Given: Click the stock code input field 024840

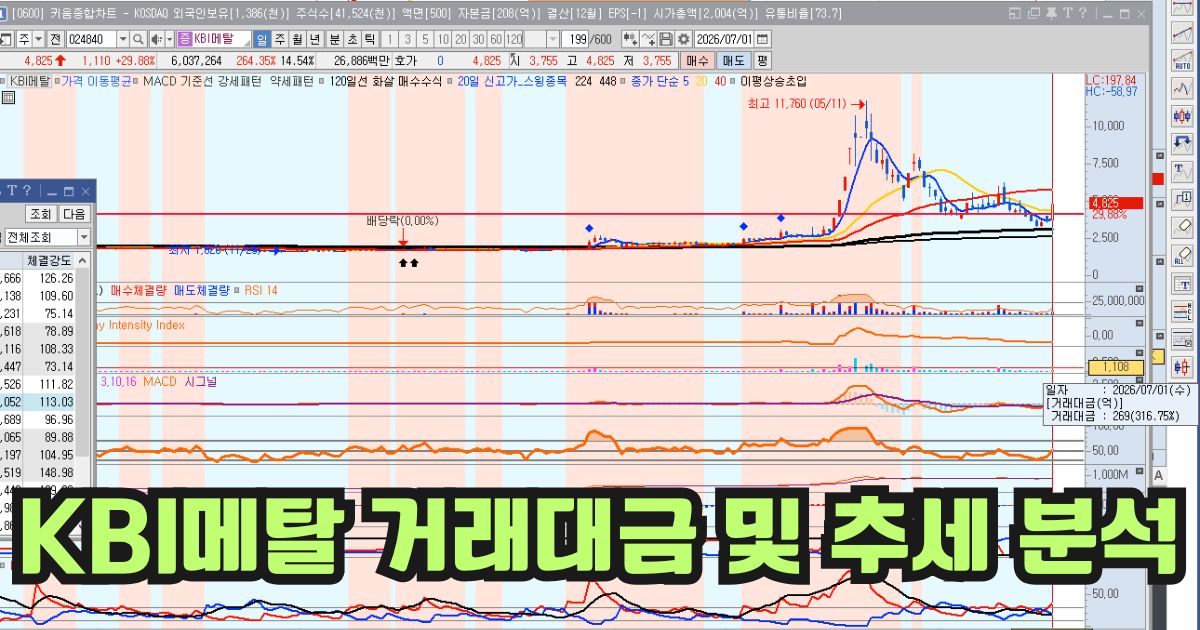Looking at the screenshot, I should point(92,39).
